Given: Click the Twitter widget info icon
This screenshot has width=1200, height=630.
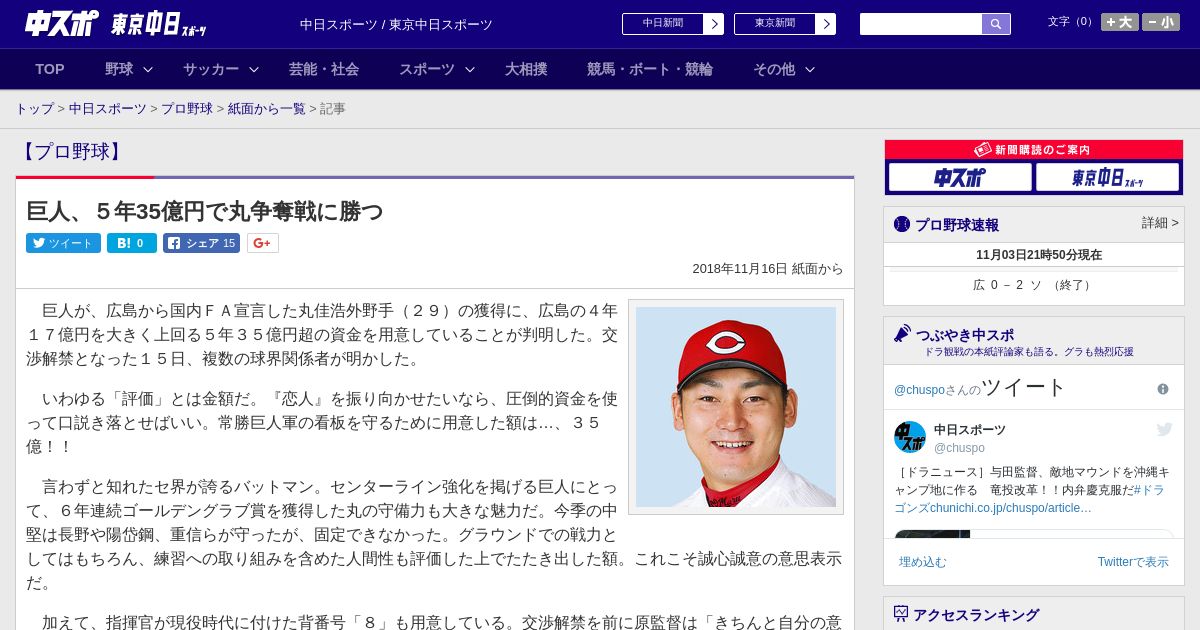Looking at the screenshot, I should 1163,389.
